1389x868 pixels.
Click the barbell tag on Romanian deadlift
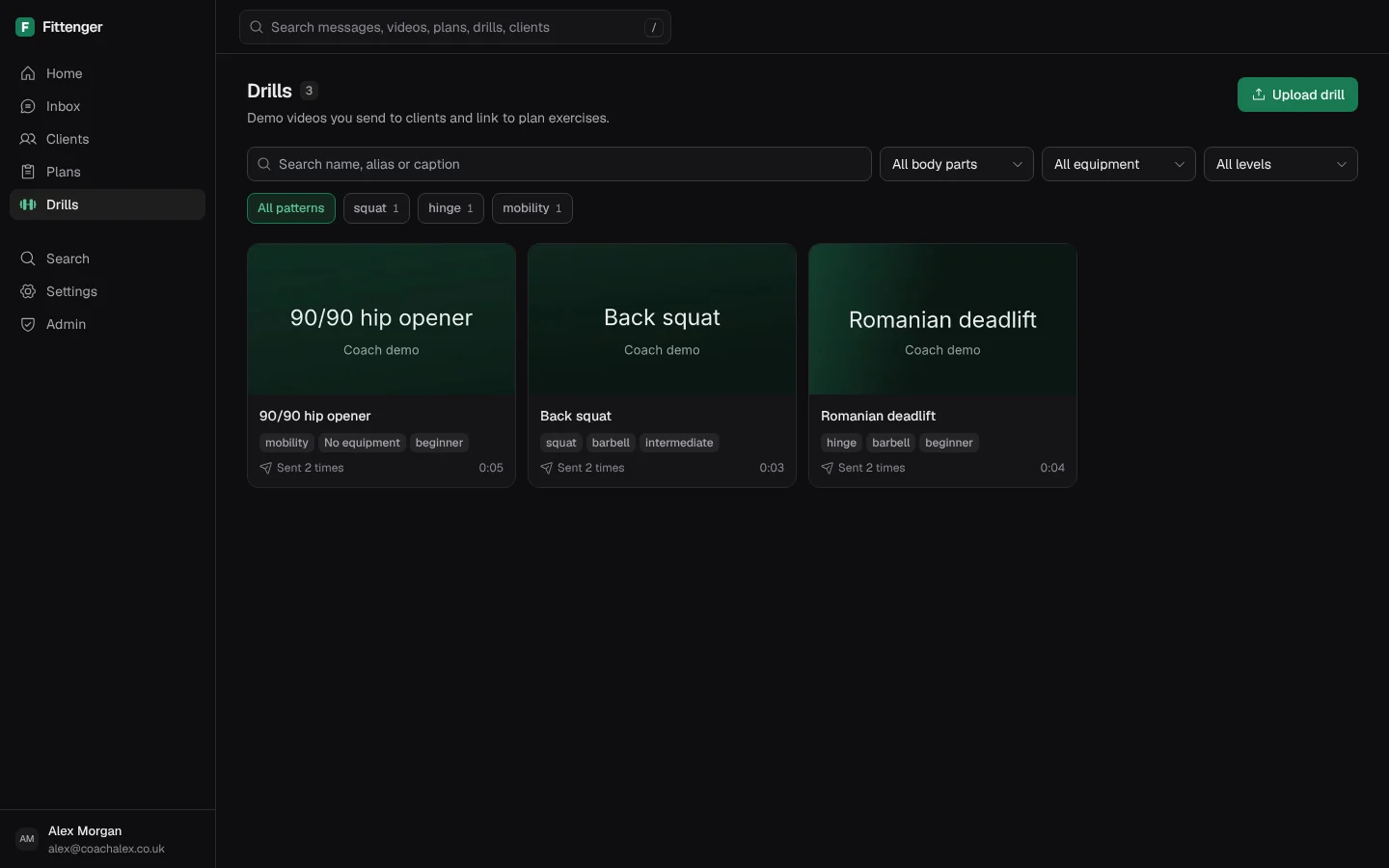point(891,443)
